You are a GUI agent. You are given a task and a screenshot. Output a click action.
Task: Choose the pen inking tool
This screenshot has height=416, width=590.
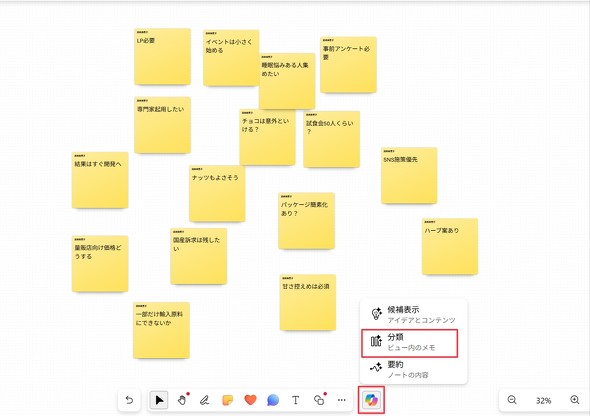point(204,400)
